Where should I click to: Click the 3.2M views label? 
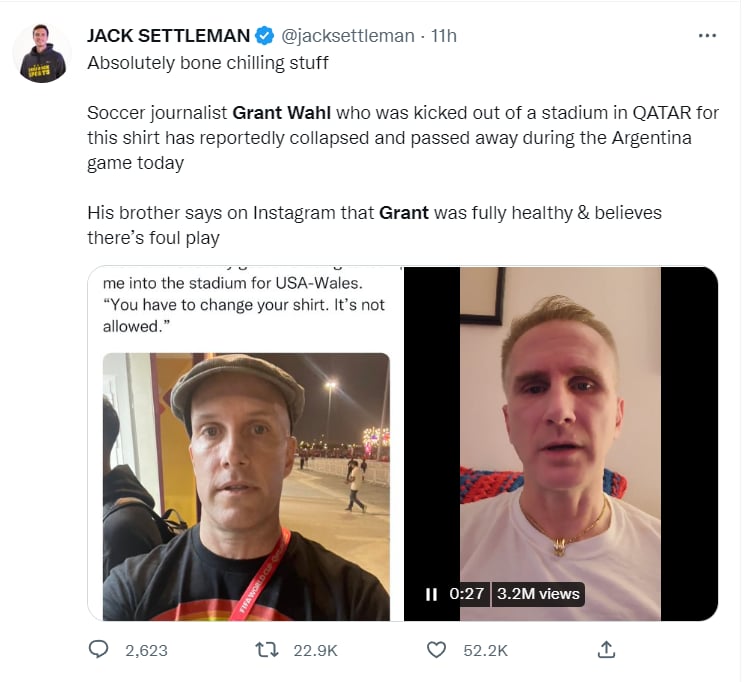[538, 594]
